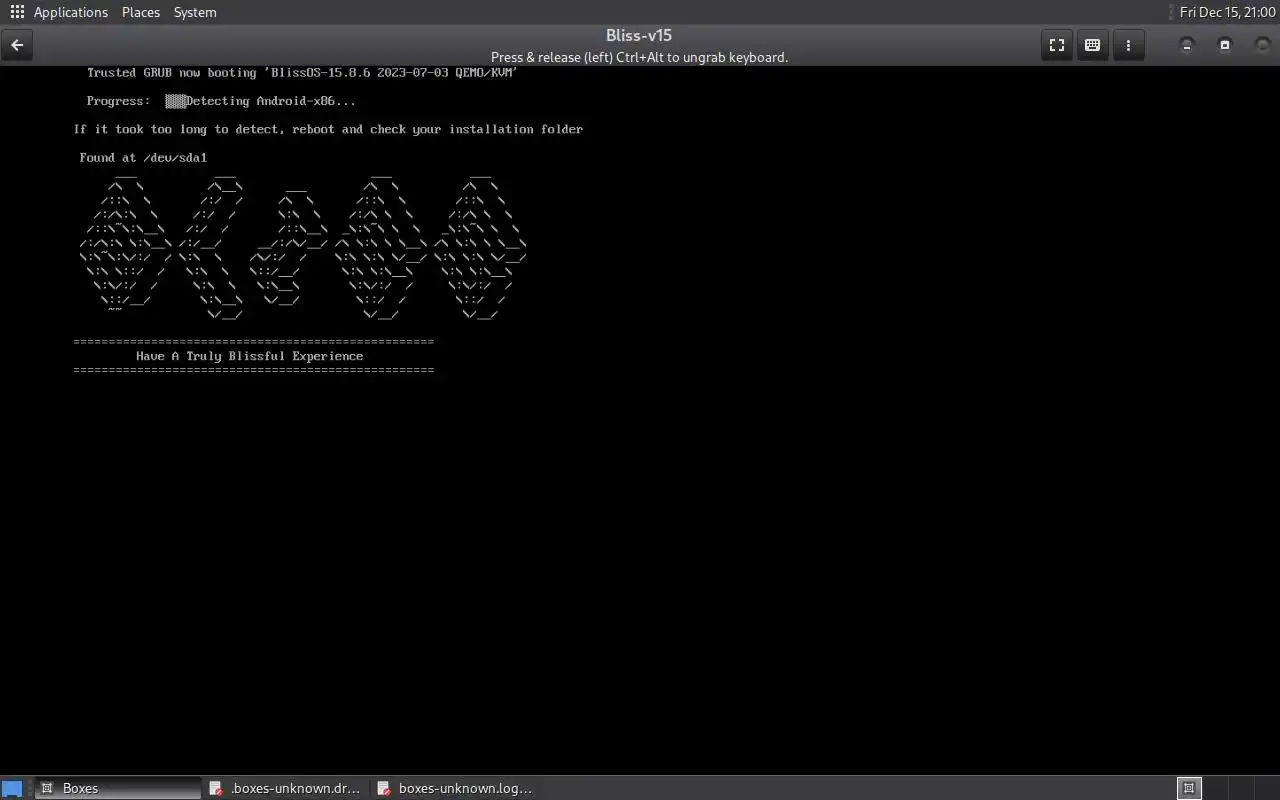The height and width of the screenshot is (800, 1280).
Task: Click the 'If it took too long to detect' line
Action: [x=328, y=129]
